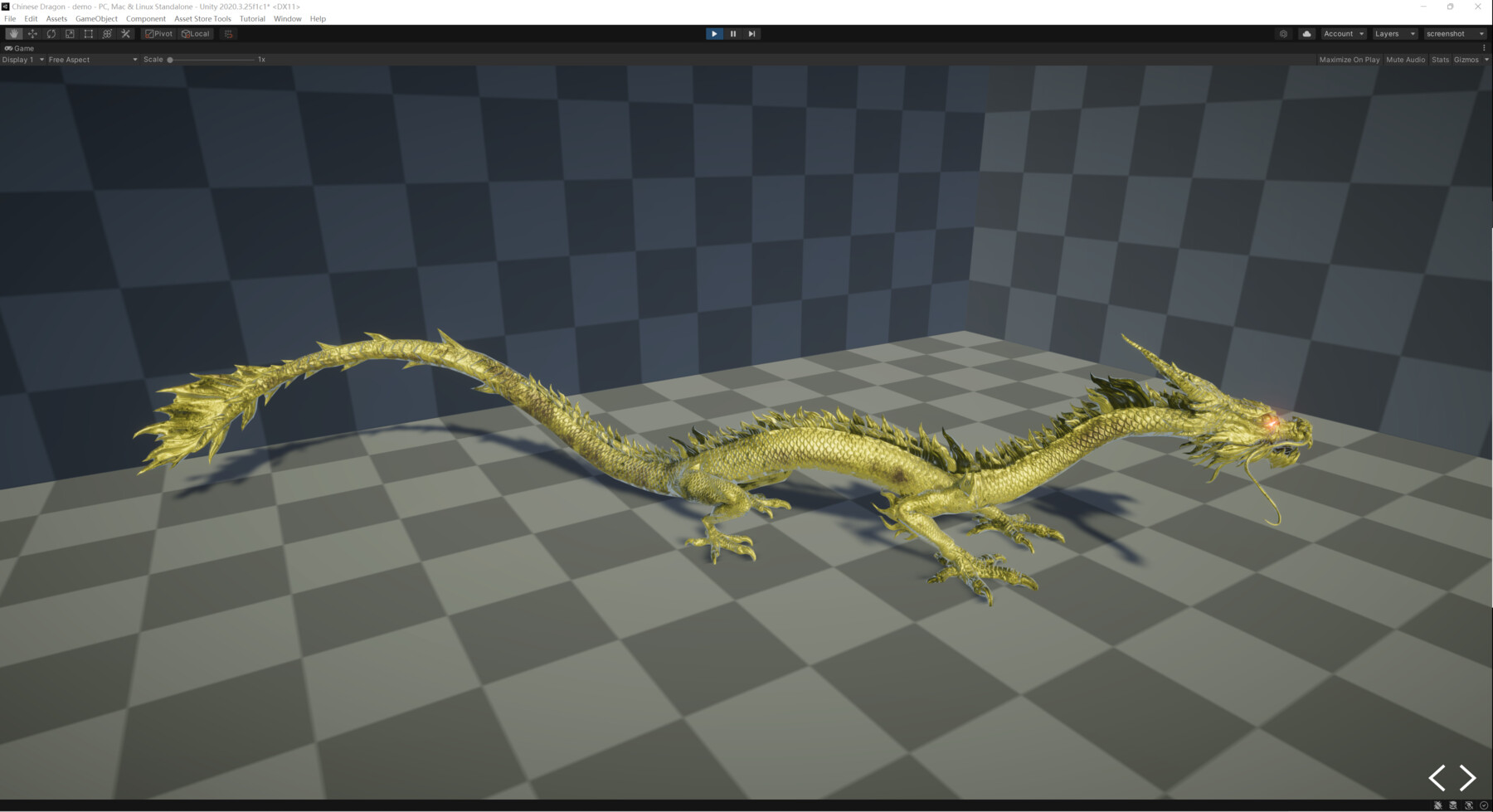Screen dimensions: 1493x812
Task: Open the Account dropdown
Action: pyautogui.click(x=1344, y=34)
